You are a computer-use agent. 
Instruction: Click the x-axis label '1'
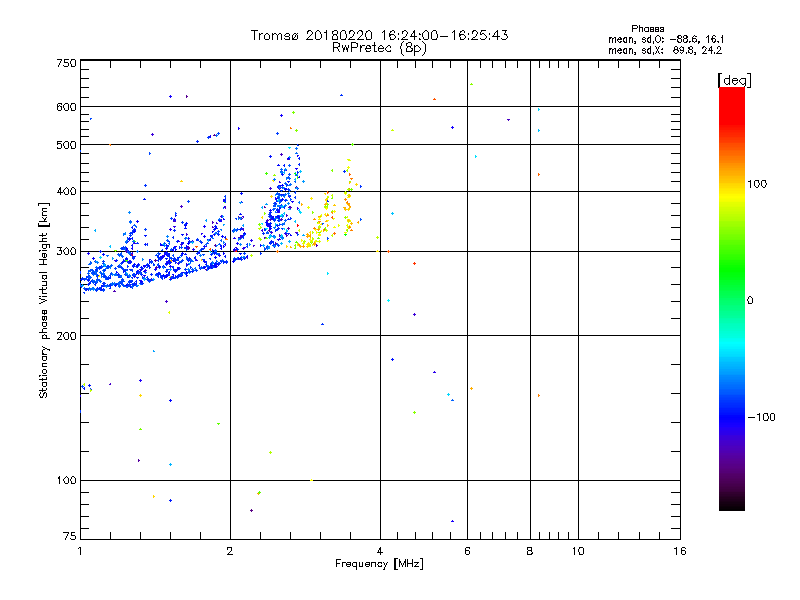tap(80, 551)
